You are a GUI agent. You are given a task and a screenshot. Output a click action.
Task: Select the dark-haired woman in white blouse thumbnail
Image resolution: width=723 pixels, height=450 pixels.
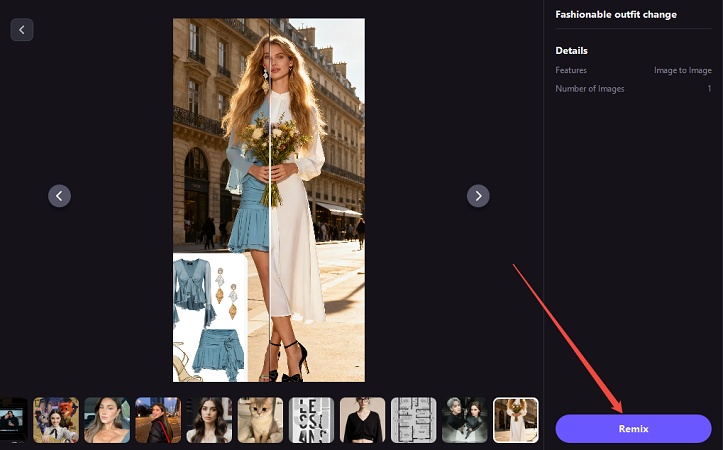(x=209, y=420)
